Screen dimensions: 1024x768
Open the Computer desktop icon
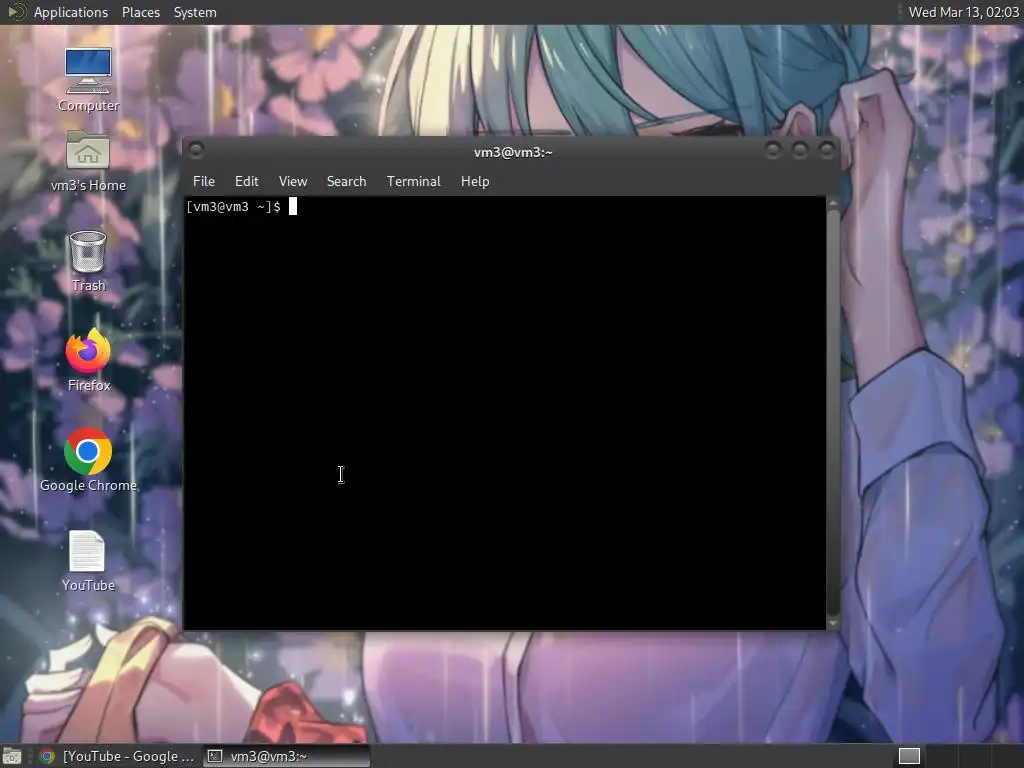[x=88, y=79]
